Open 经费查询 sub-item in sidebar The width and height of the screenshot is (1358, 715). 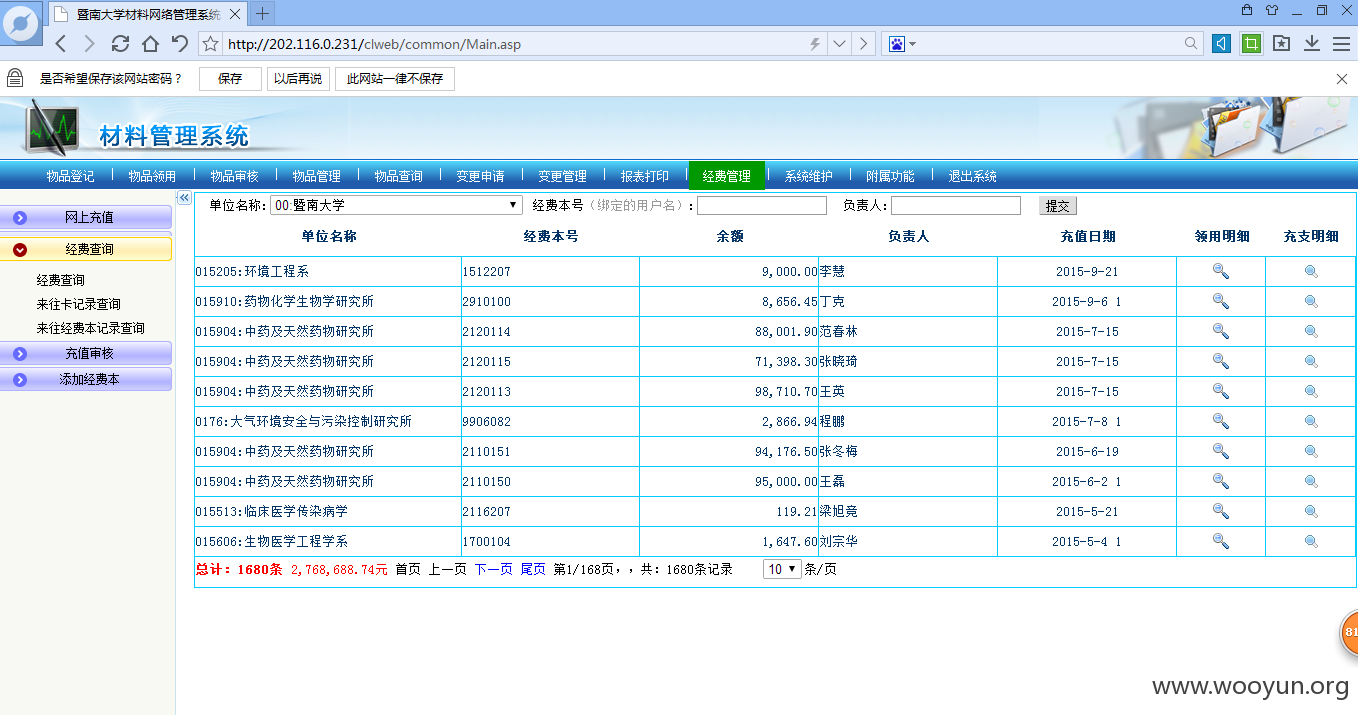[60, 280]
